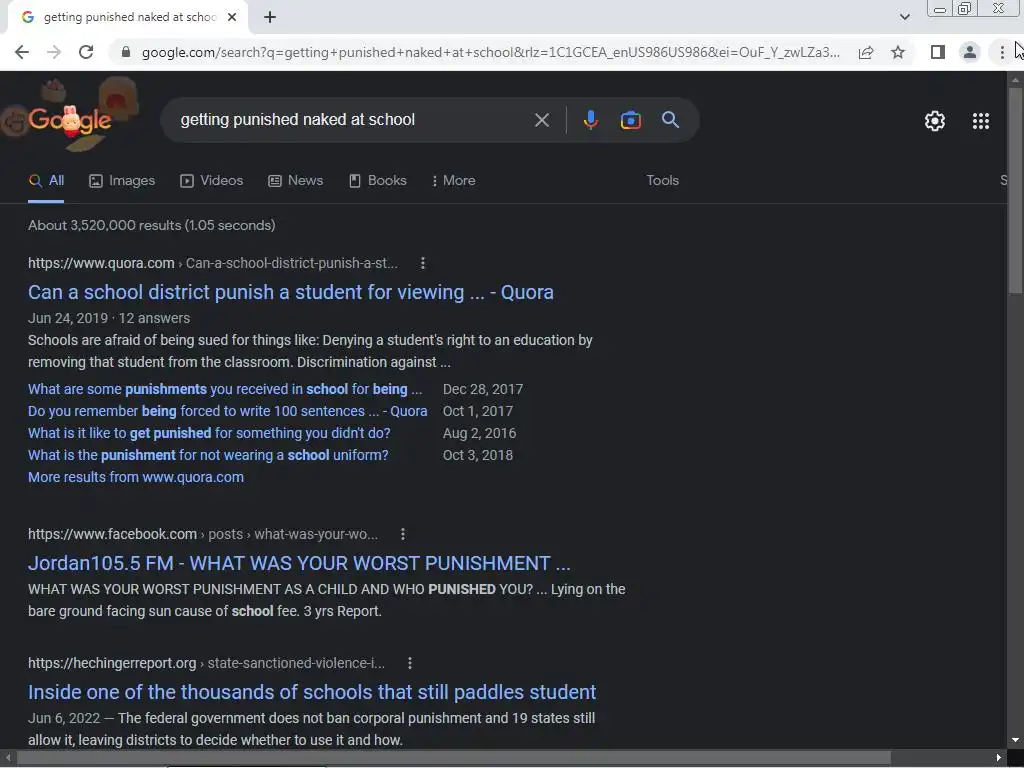Screen dimensions: 1024x768
Task: Open 'Do you remember being forced' link
Action: [227, 411]
